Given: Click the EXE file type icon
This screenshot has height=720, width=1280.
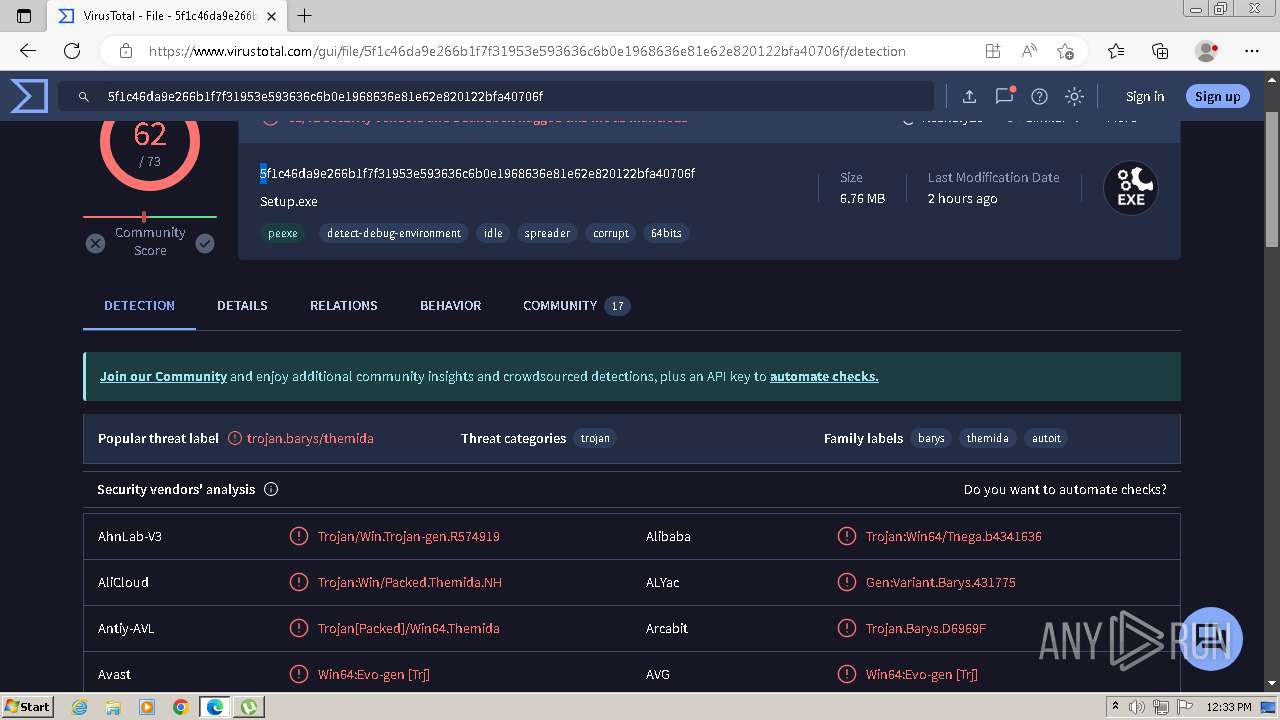Looking at the screenshot, I should tap(1130, 188).
